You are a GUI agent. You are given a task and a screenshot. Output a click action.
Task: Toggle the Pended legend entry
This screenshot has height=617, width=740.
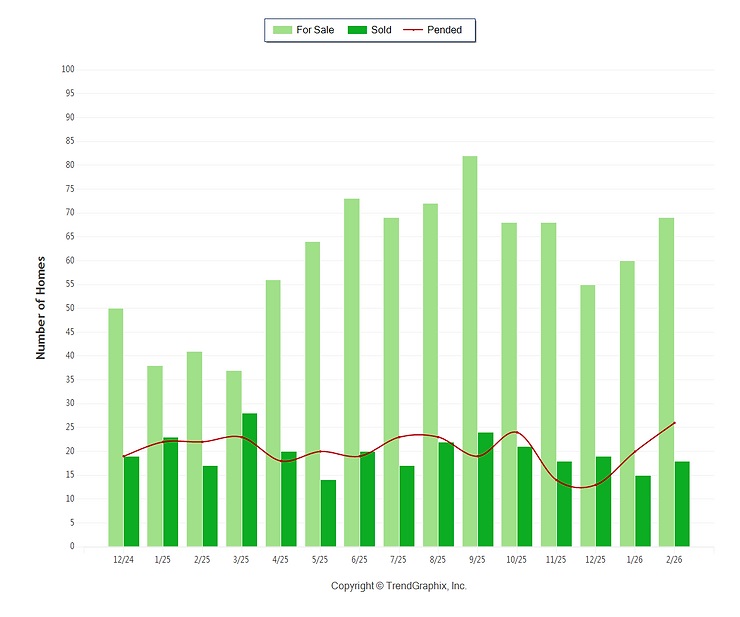[432, 30]
